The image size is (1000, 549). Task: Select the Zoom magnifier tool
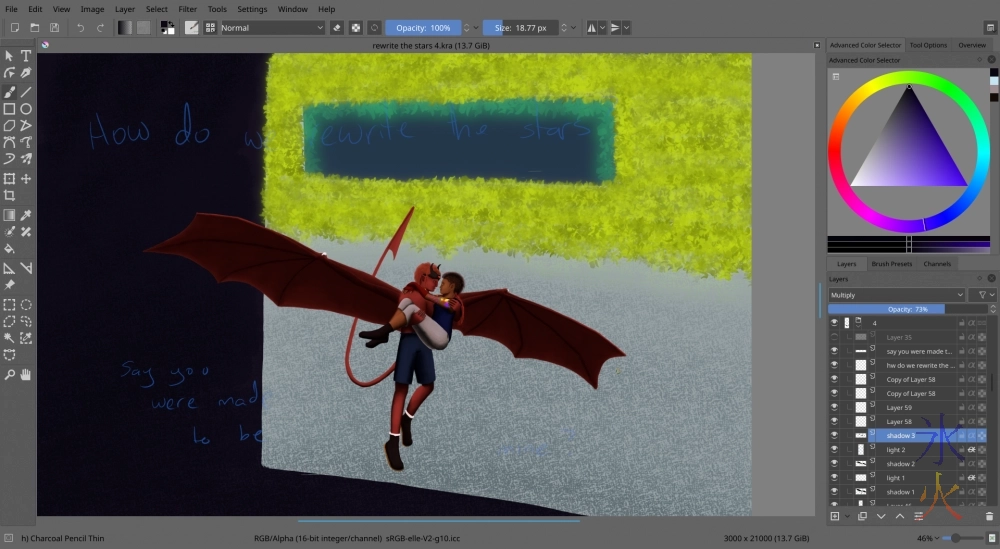(x=9, y=374)
